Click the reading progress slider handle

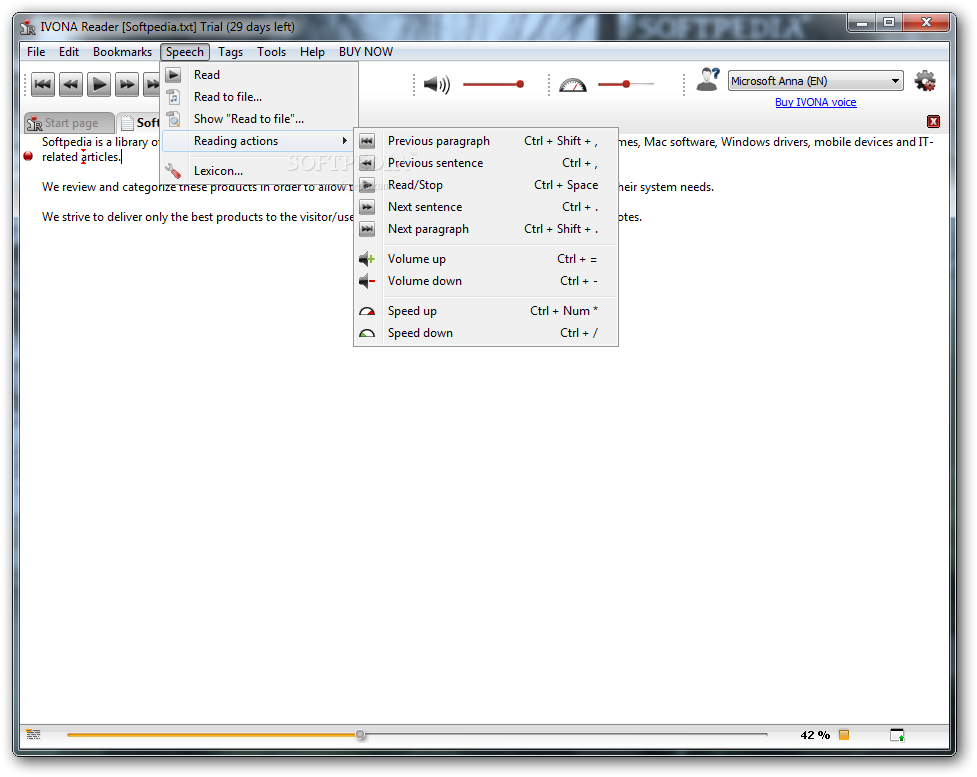click(x=360, y=735)
